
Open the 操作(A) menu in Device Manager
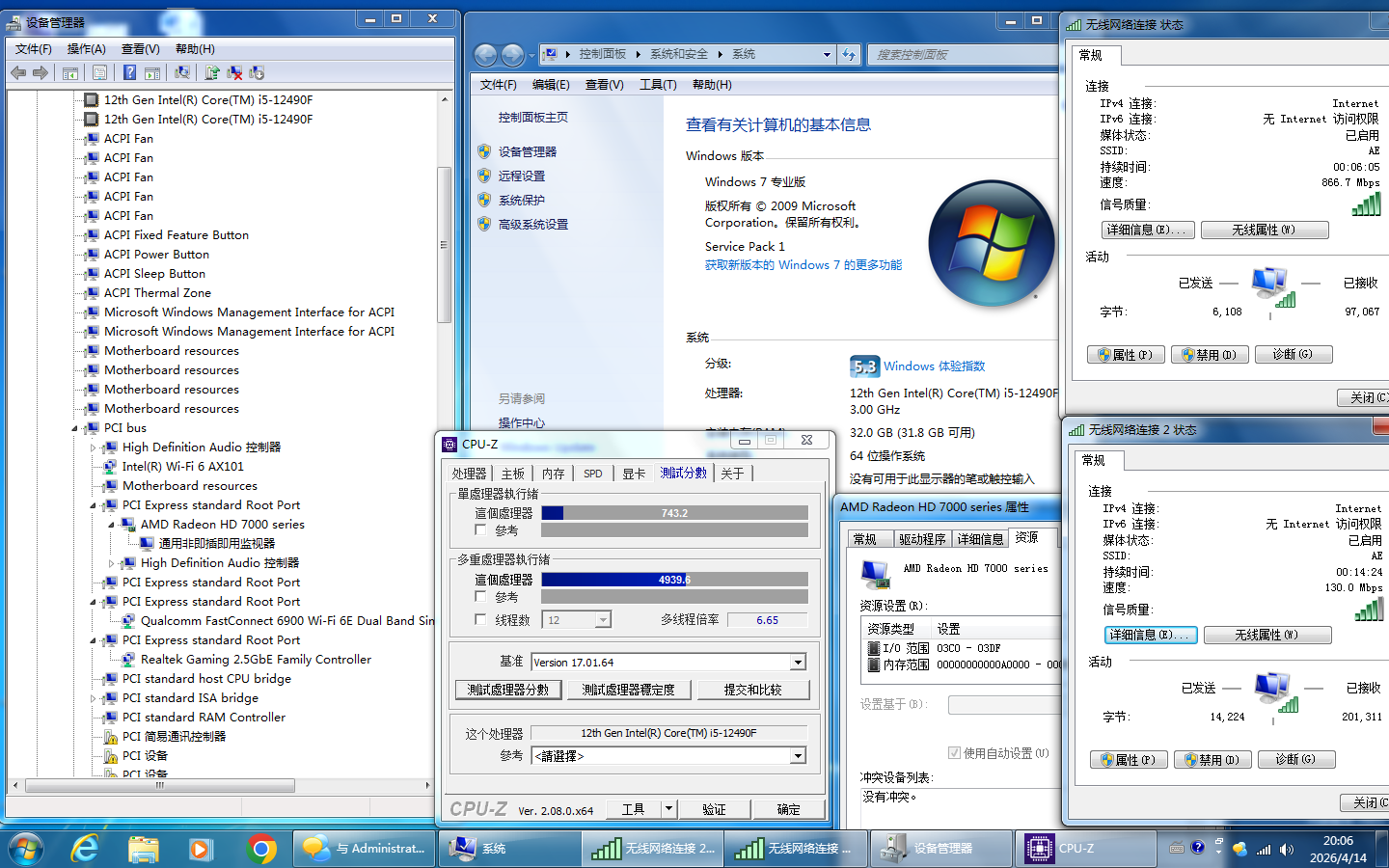(86, 49)
